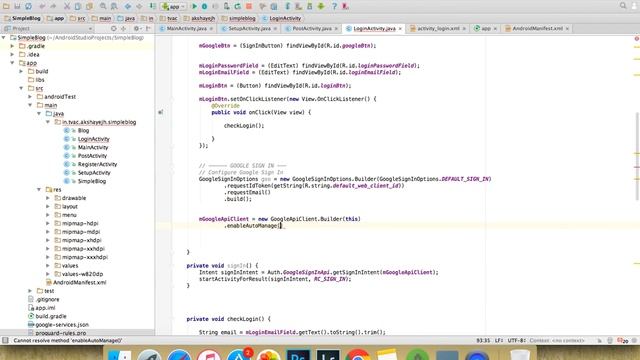Click the tool window toggle at status bar left
This screenshot has width=640, height=360.
click(x=5, y=340)
